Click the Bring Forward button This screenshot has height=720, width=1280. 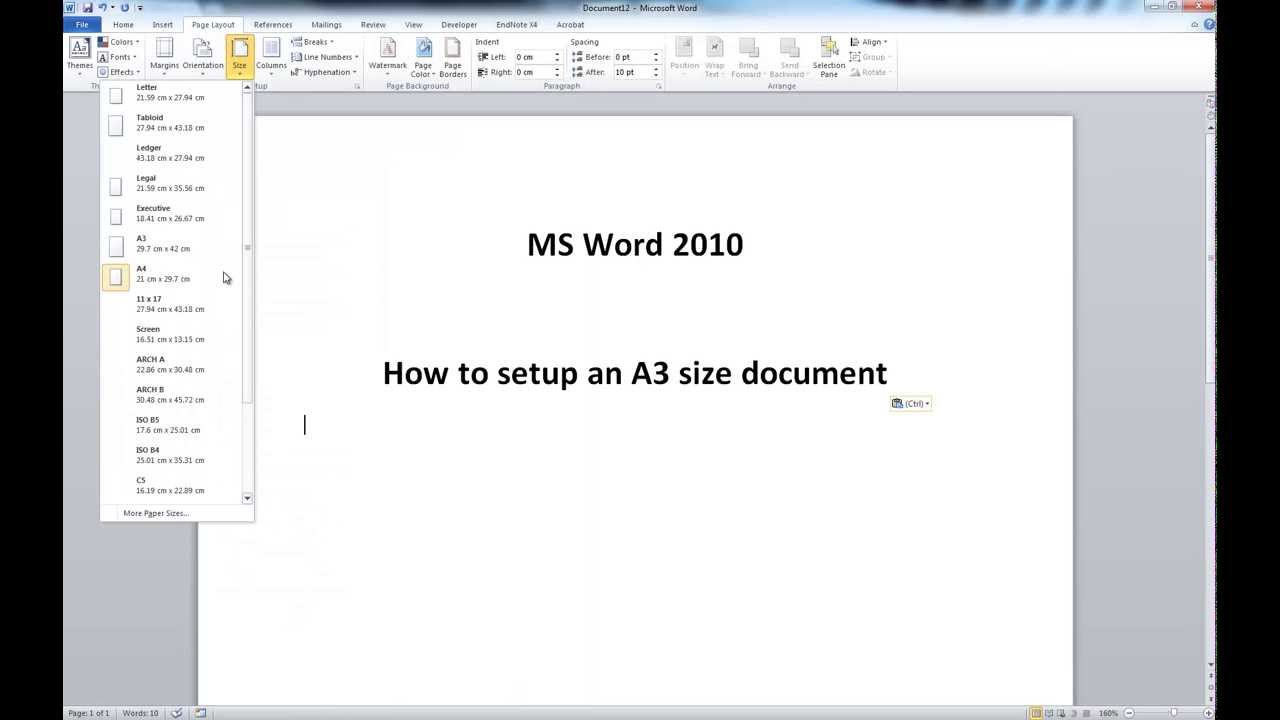(x=747, y=57)
